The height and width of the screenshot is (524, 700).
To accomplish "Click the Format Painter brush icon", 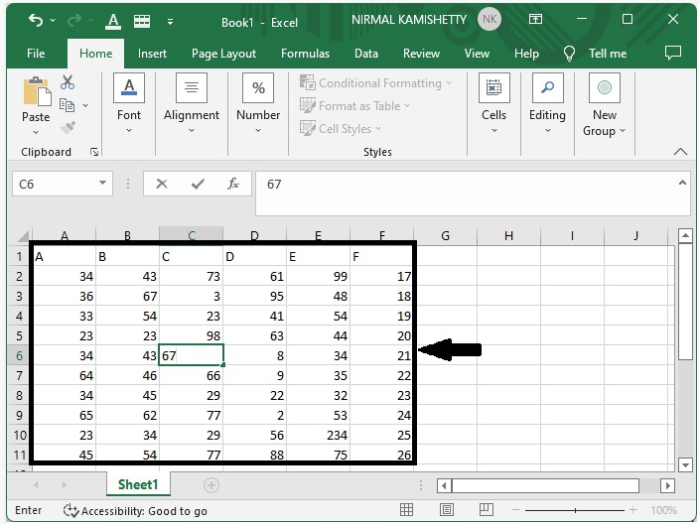I will (68, 128).
